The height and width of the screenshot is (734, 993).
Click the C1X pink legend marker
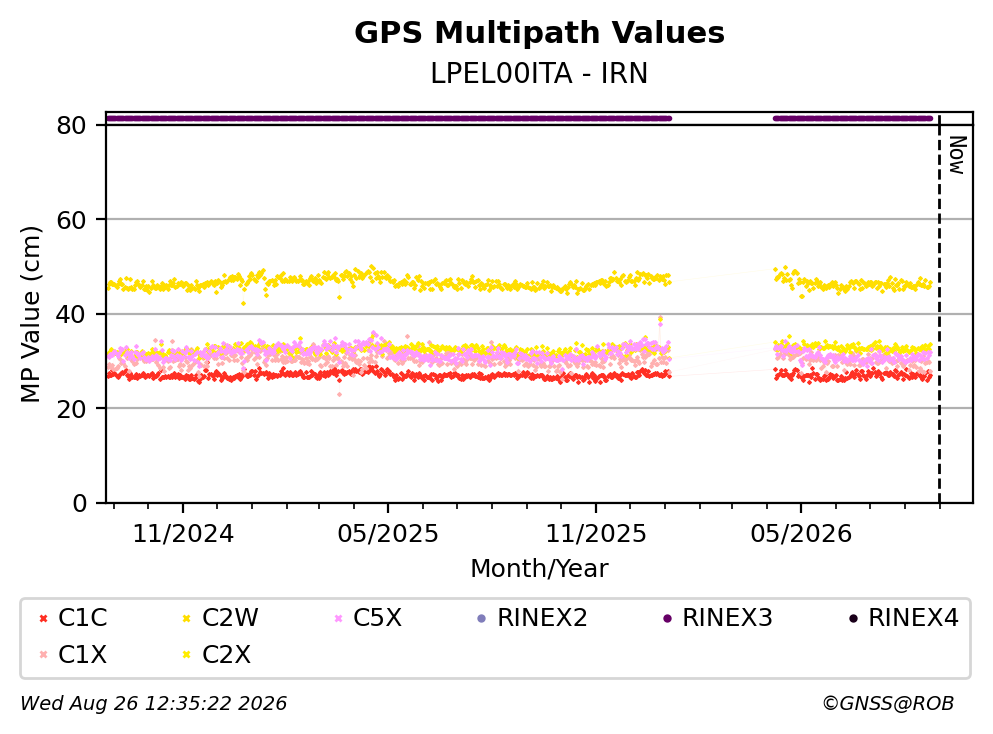[43, 655]
